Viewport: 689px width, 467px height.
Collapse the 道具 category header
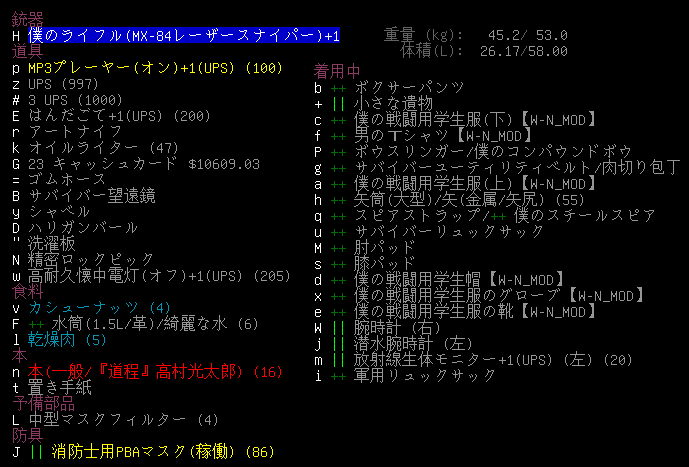click(x=27, y=51)
